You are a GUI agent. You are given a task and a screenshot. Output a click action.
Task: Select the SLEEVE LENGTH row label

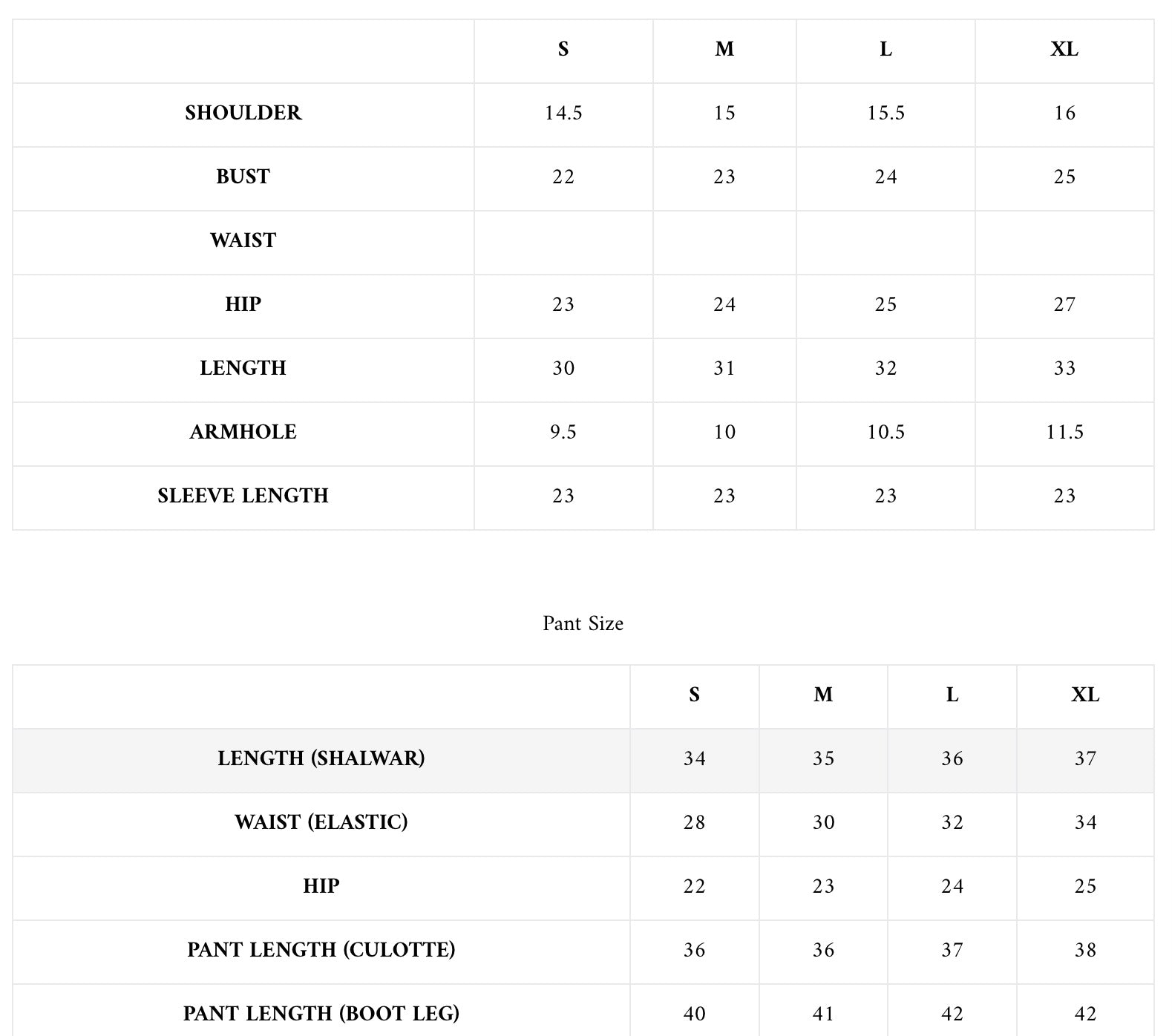pos(243,496)
